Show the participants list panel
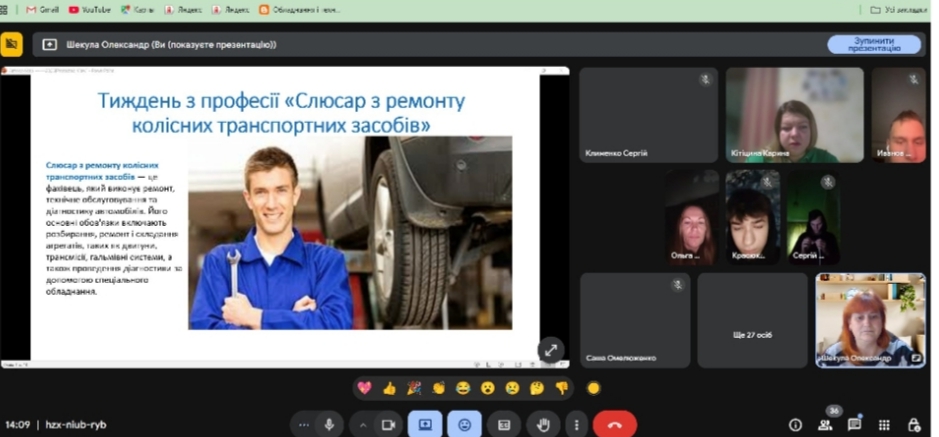Viewport: 939px width, 437px height. pyautogui.click(x=825, y=425)
